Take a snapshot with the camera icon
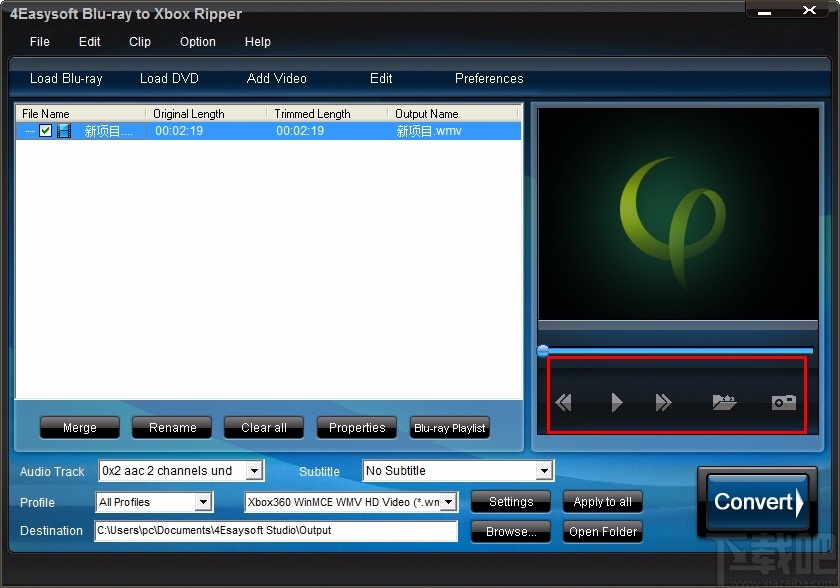The height and width of the screenshot is (588, 840). pos(784,401)
